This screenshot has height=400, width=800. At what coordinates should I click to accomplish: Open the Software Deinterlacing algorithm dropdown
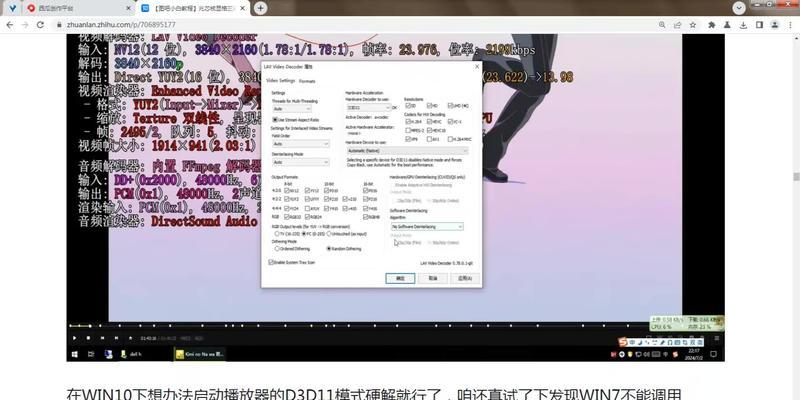click(x=427, y=226)
